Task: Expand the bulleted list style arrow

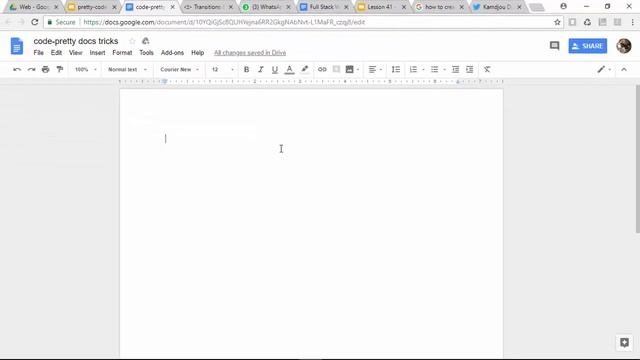Action: [x=444, y=70]
